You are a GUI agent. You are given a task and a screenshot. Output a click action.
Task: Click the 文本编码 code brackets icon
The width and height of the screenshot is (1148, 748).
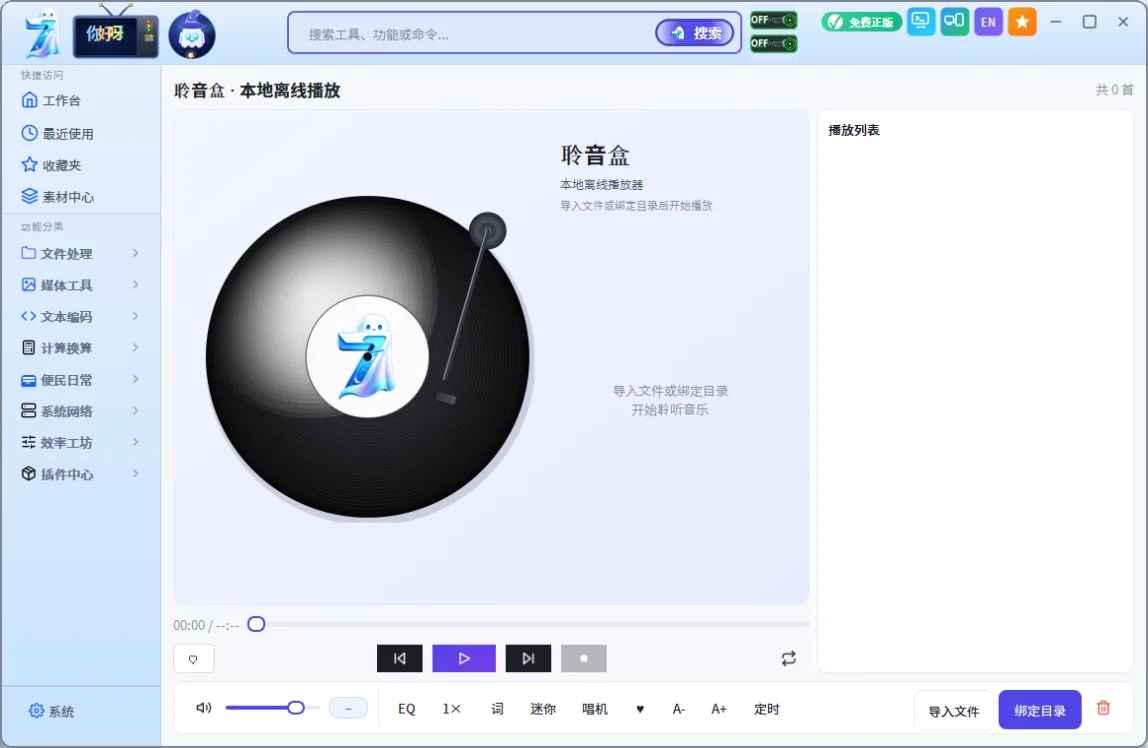click(x=29, y=316)
